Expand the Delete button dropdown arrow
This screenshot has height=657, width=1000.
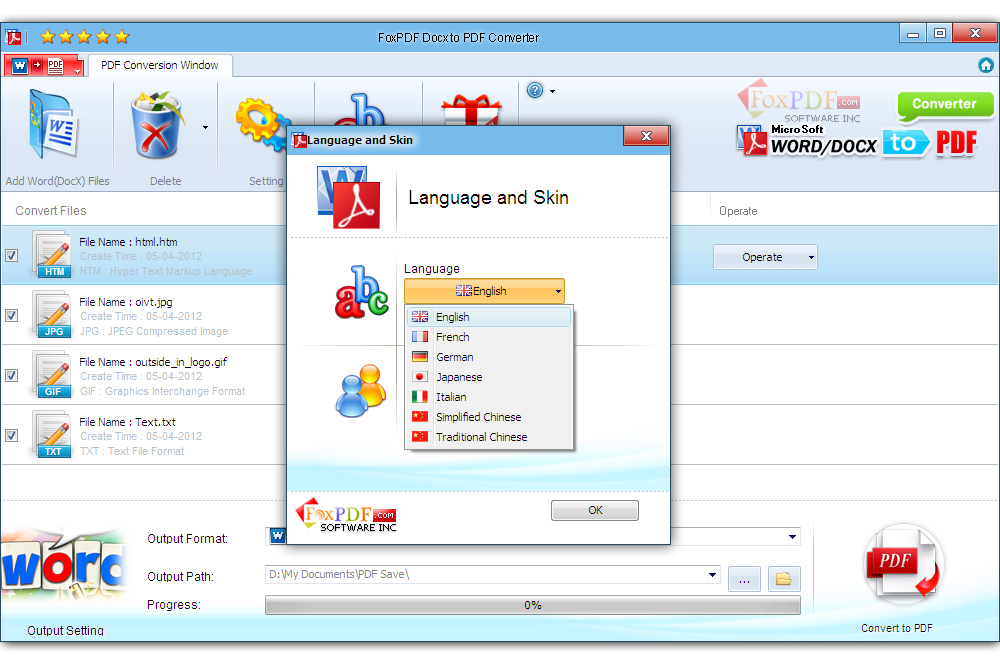click(x=205, y=128)
